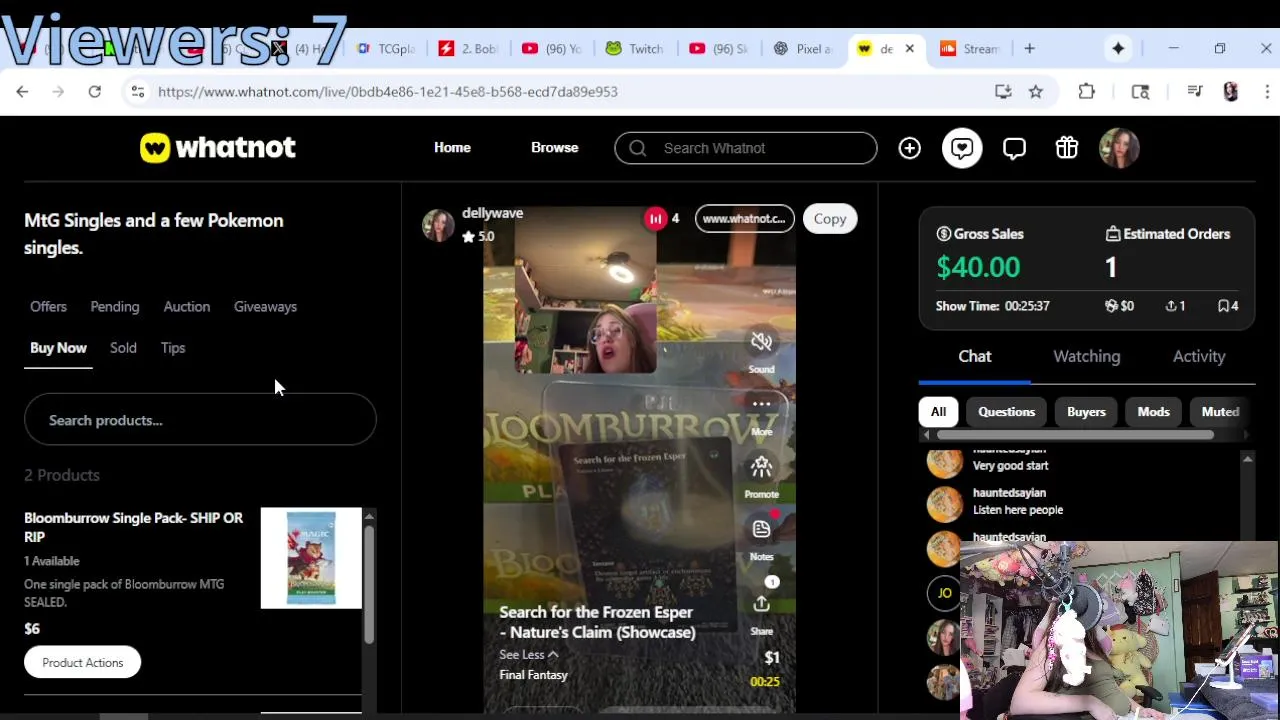
Task: Click the install app icon in address bar
Action: click(x=1003, y=92)
